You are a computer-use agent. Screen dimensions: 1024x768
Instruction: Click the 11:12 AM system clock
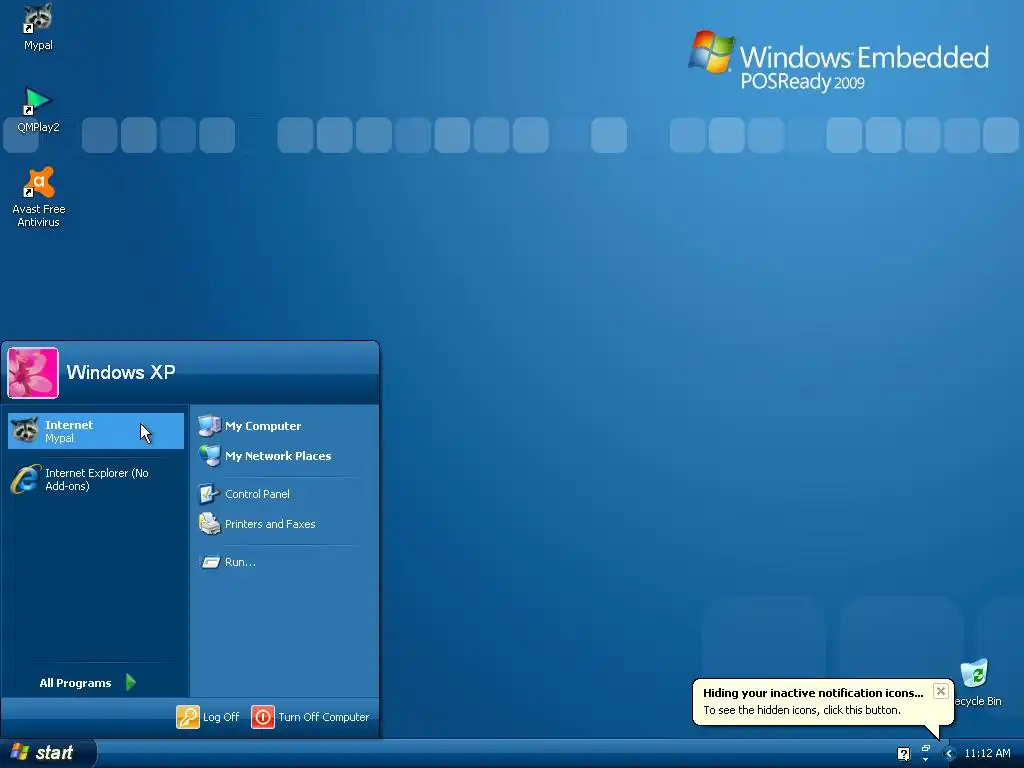[x=987, y=754]
